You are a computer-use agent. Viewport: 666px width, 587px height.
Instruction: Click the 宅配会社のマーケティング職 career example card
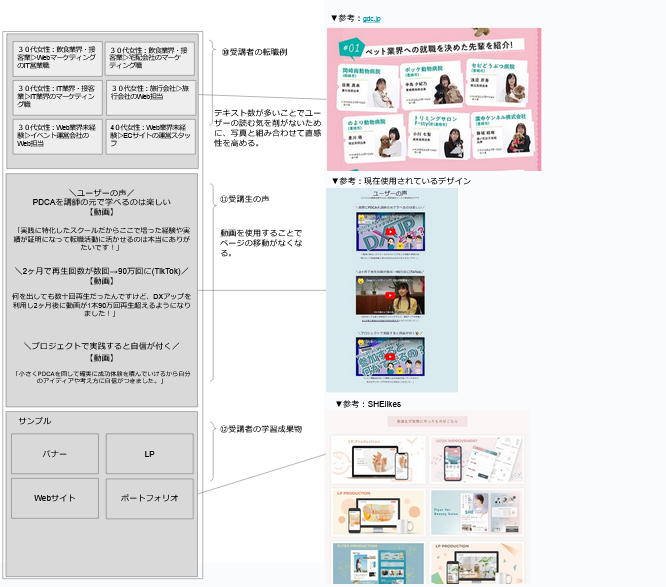click(x=150, y=58)
